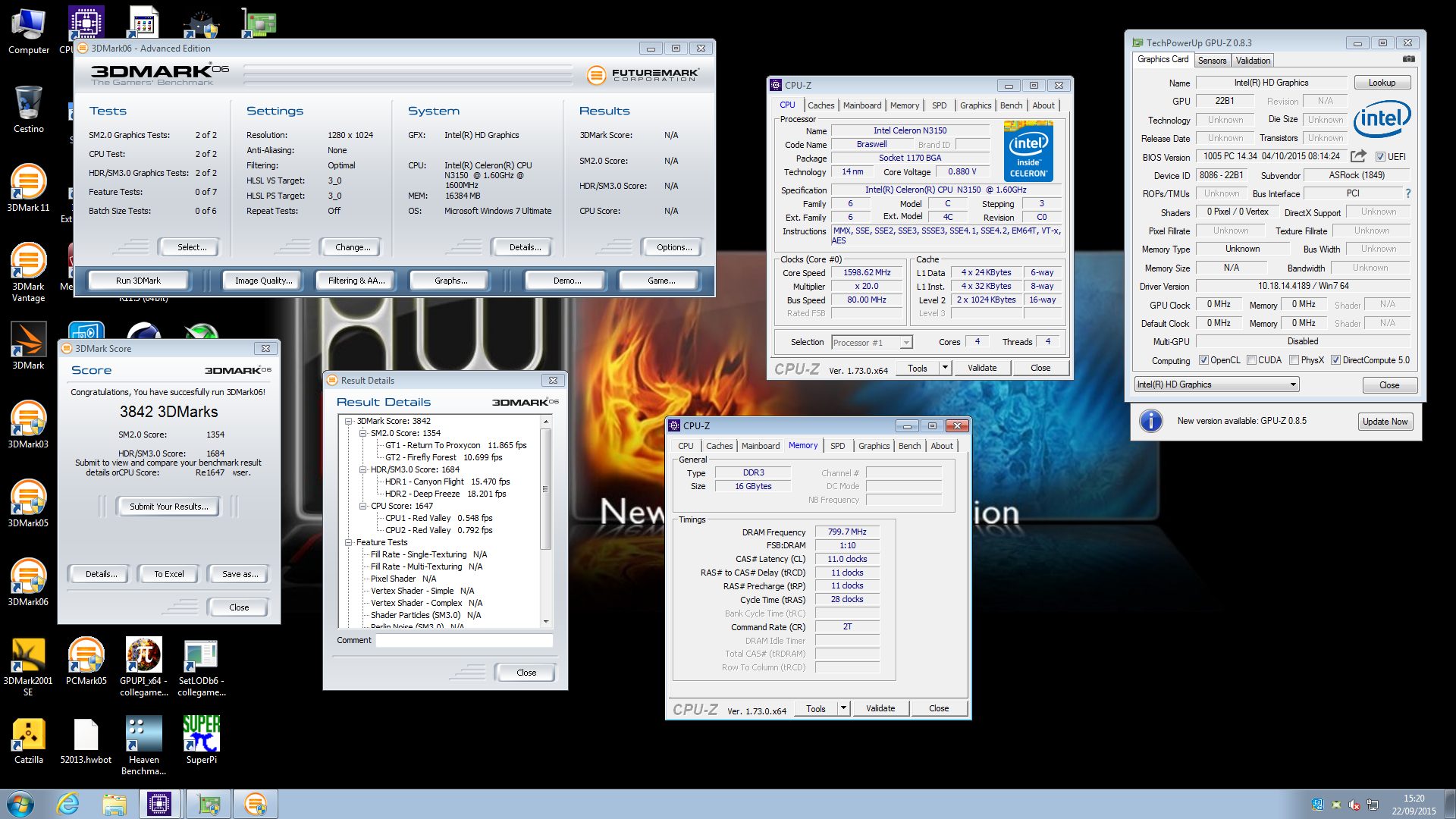1456x819 pixels.
Task: Click the Comment input field
Action: tap(464, 641)
